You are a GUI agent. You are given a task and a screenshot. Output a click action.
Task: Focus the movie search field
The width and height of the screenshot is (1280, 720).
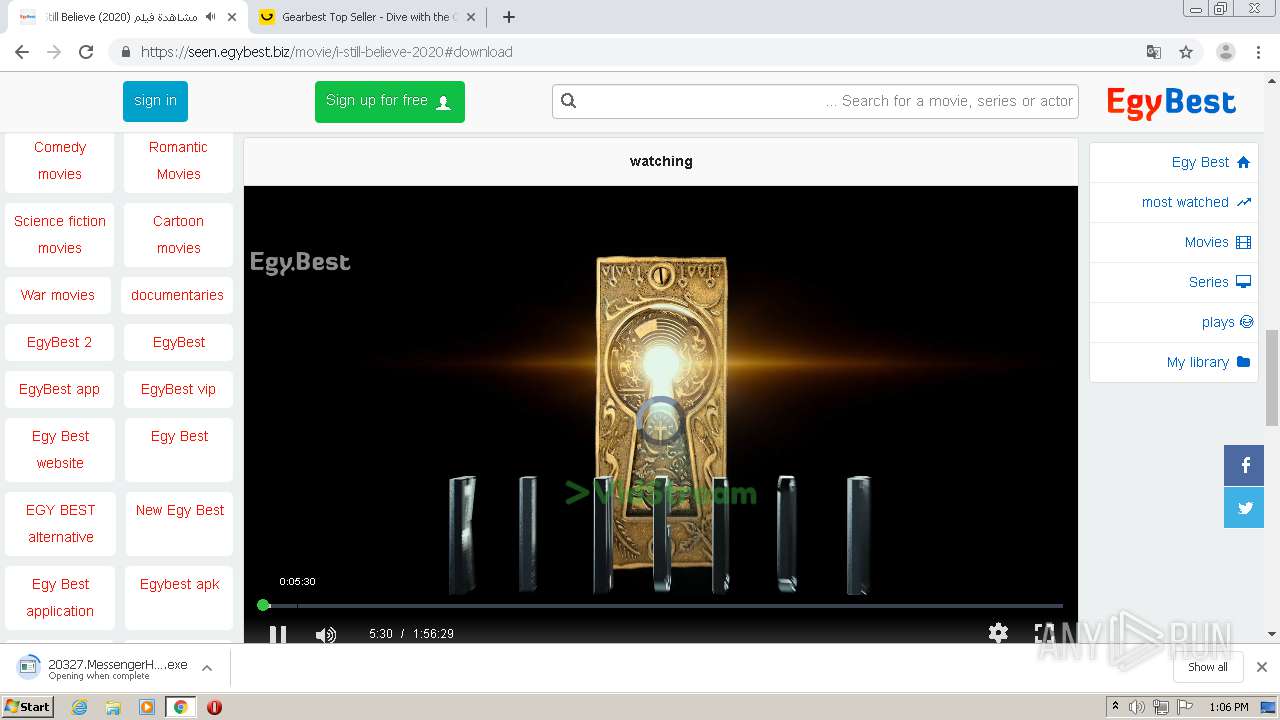pyautogui.click(x=815, y=101)
